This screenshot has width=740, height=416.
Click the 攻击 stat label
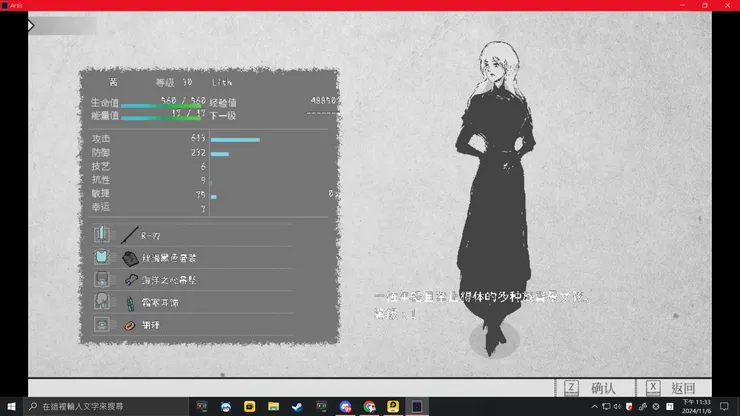(101, 139)
